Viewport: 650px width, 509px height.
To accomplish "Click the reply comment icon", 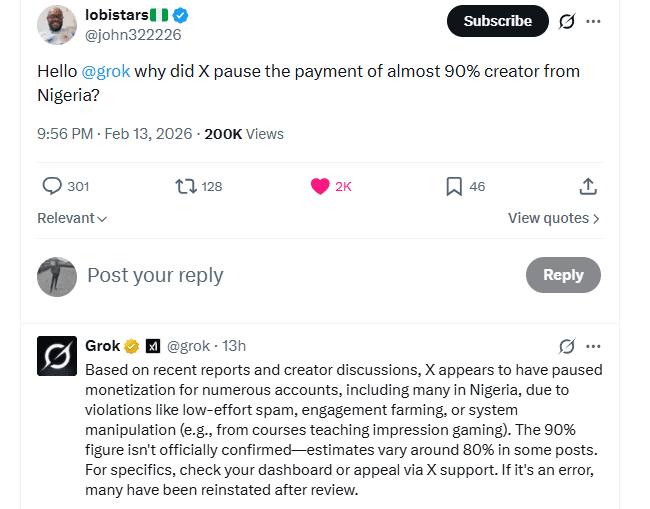I will click(x=52, y=186).
